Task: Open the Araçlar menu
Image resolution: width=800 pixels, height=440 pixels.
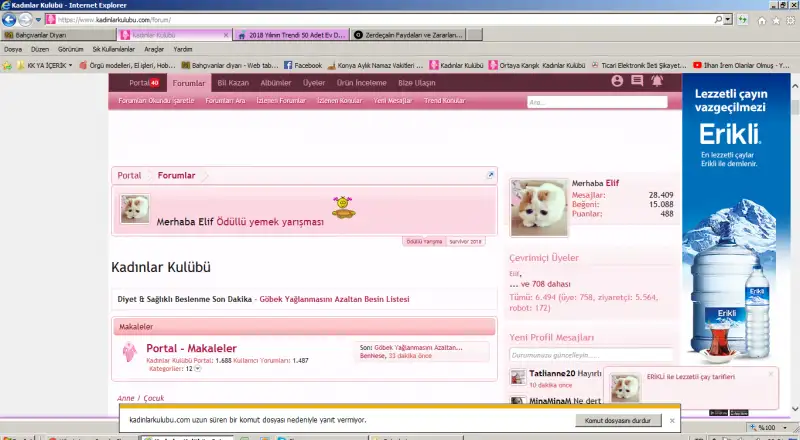Action: coord(154,50)
